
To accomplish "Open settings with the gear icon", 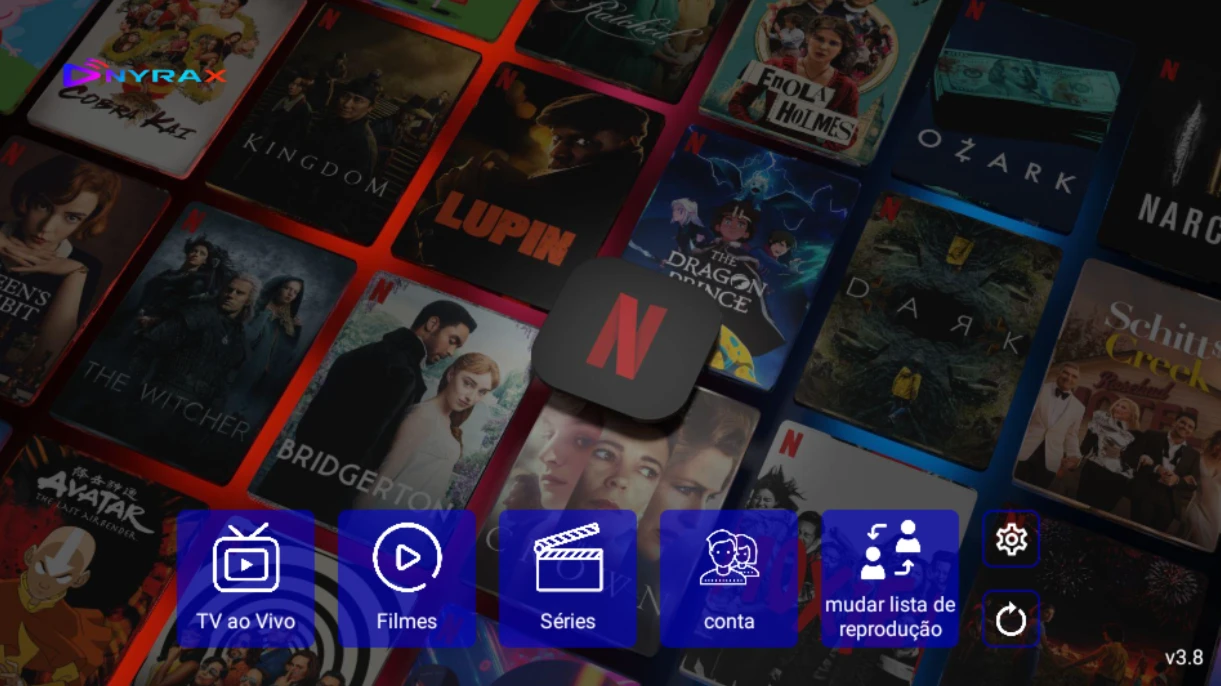I will tap(1011, 540).
